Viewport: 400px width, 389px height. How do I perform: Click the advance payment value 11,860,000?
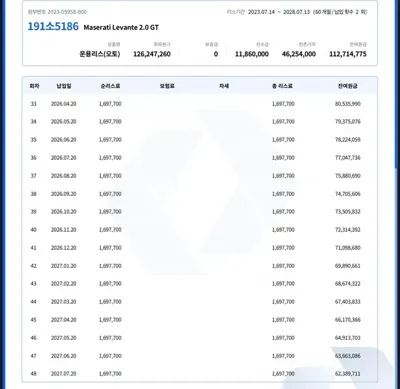[252, 54]
